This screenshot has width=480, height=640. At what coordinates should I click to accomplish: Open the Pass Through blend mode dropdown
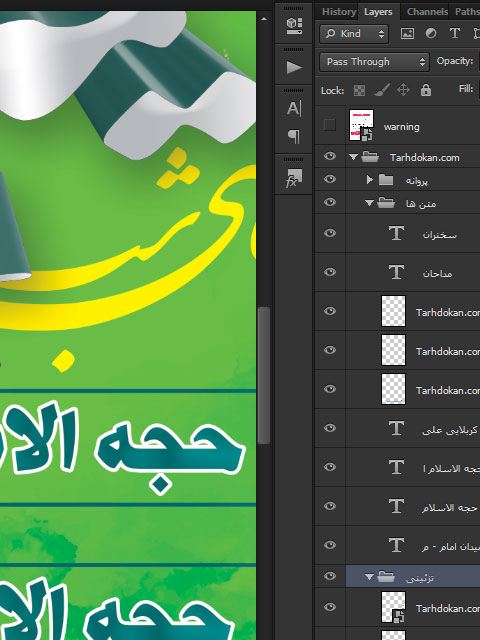[374, 62]
